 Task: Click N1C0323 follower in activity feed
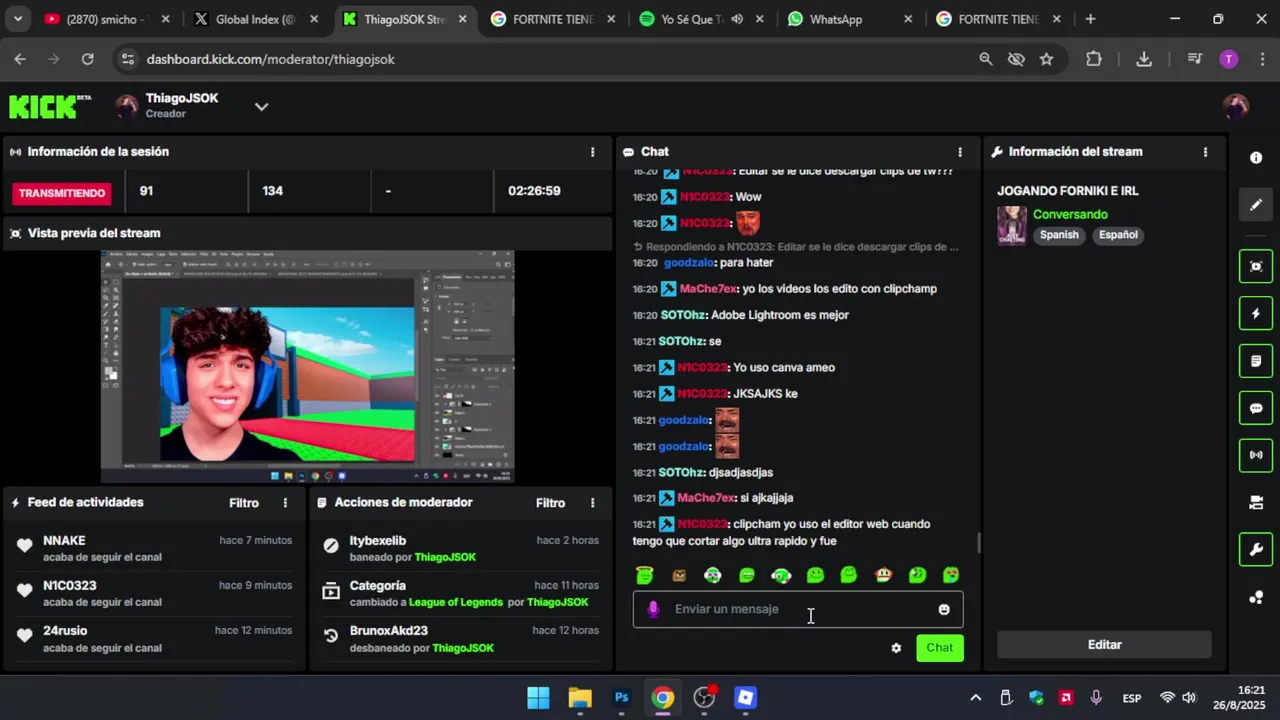[x=69, y=586]
